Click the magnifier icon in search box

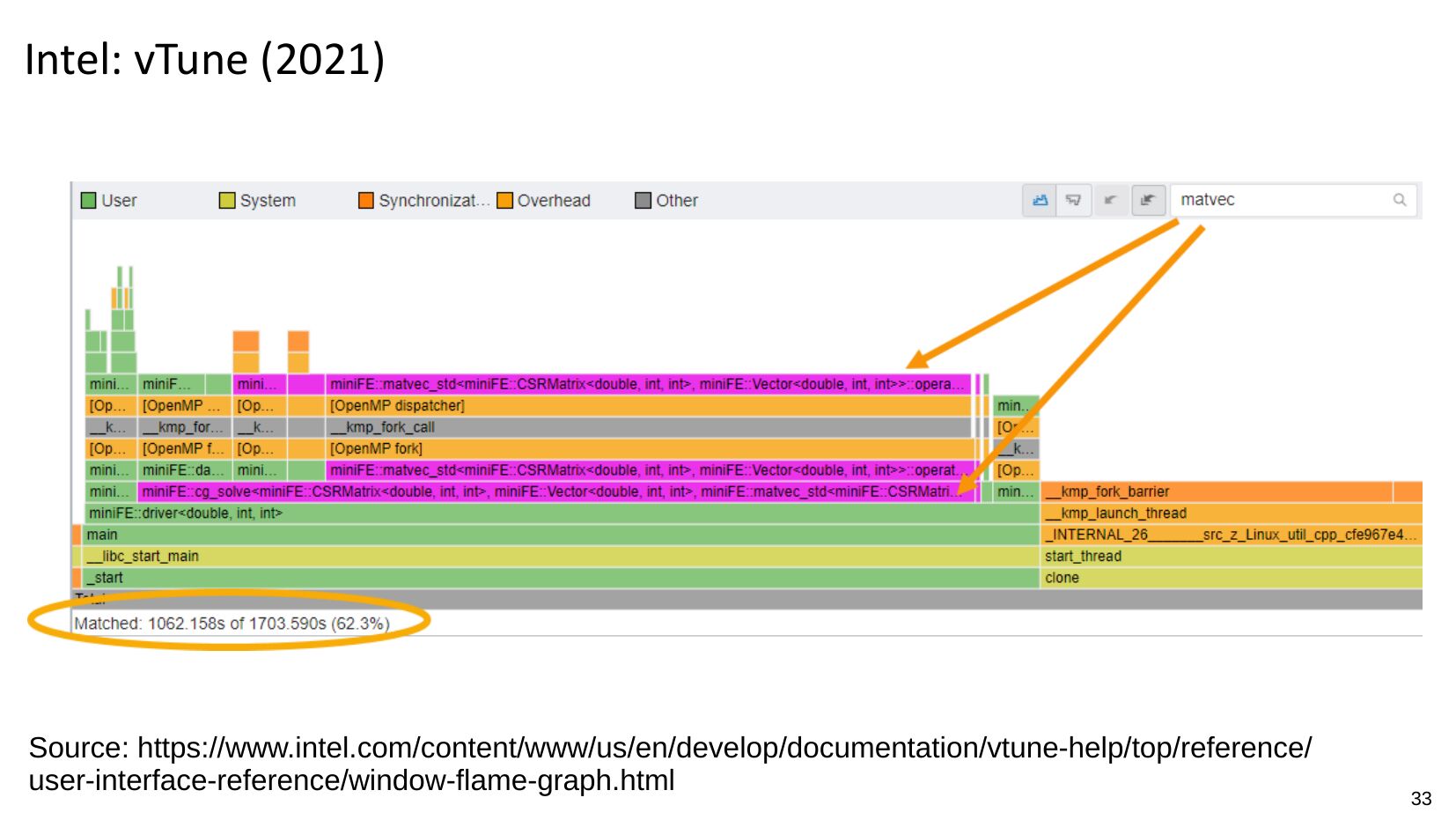pos(1400,200)
